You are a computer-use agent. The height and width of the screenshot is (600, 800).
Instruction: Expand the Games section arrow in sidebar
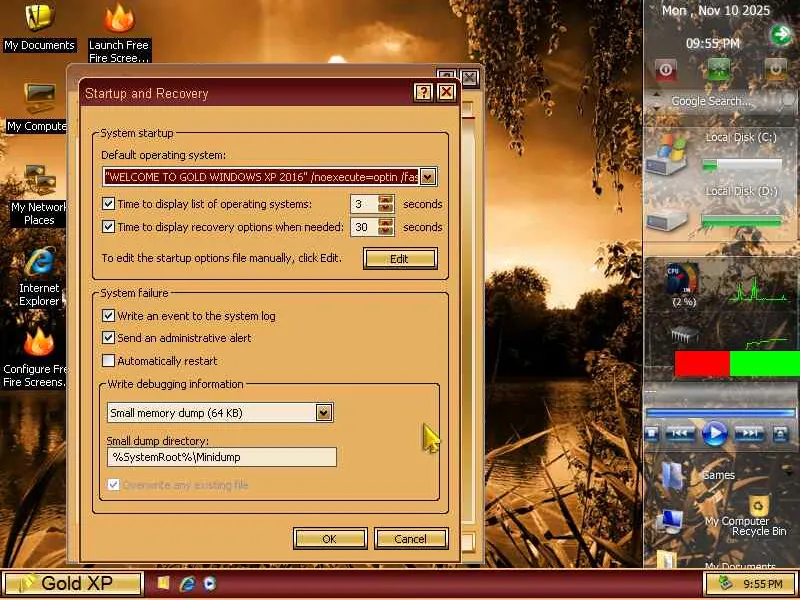pyautogui.click(x=790, y=473)
